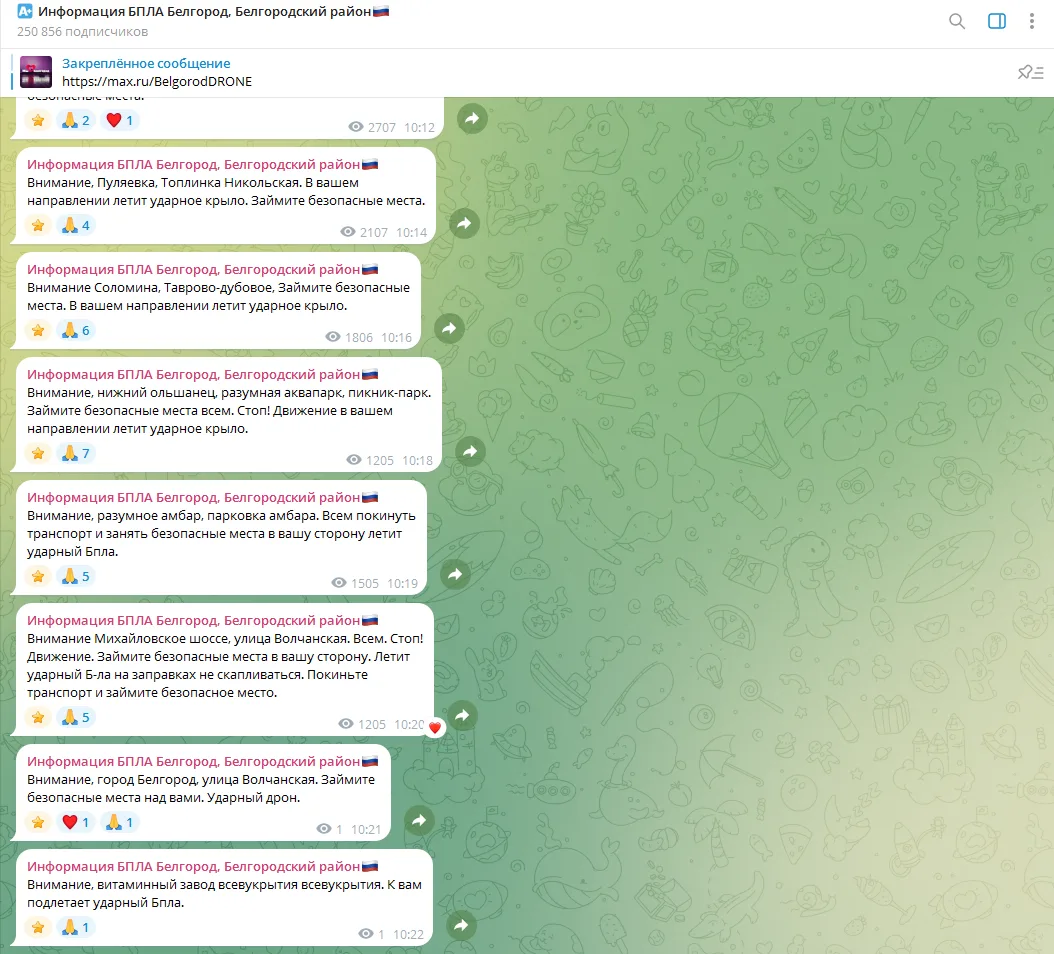Toggle praying hands reaction with count 4
Image resolution: width=1054 pixels, height=954 pixels.
[x=76, y=225]
